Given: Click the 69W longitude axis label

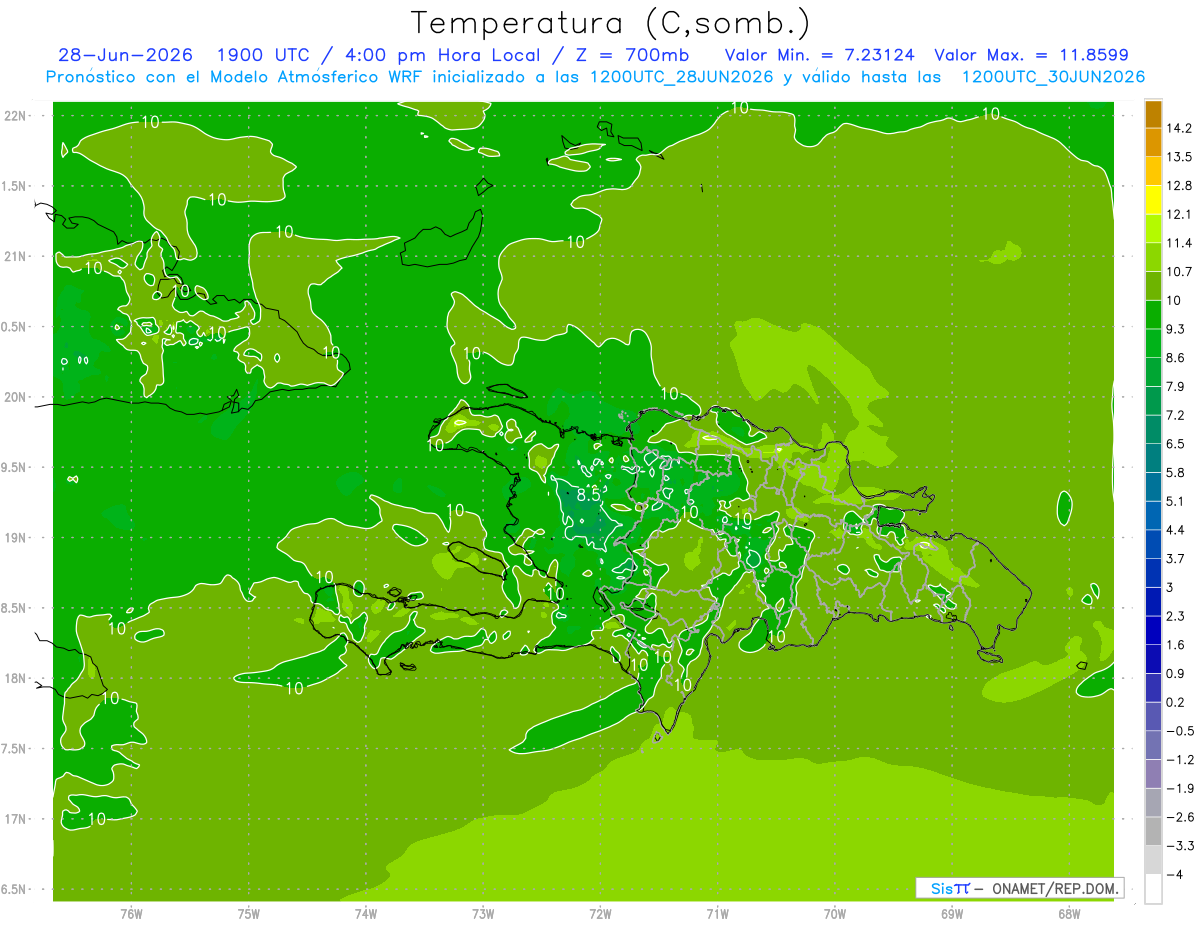Looking at the screenshot, I should [952, 913].
